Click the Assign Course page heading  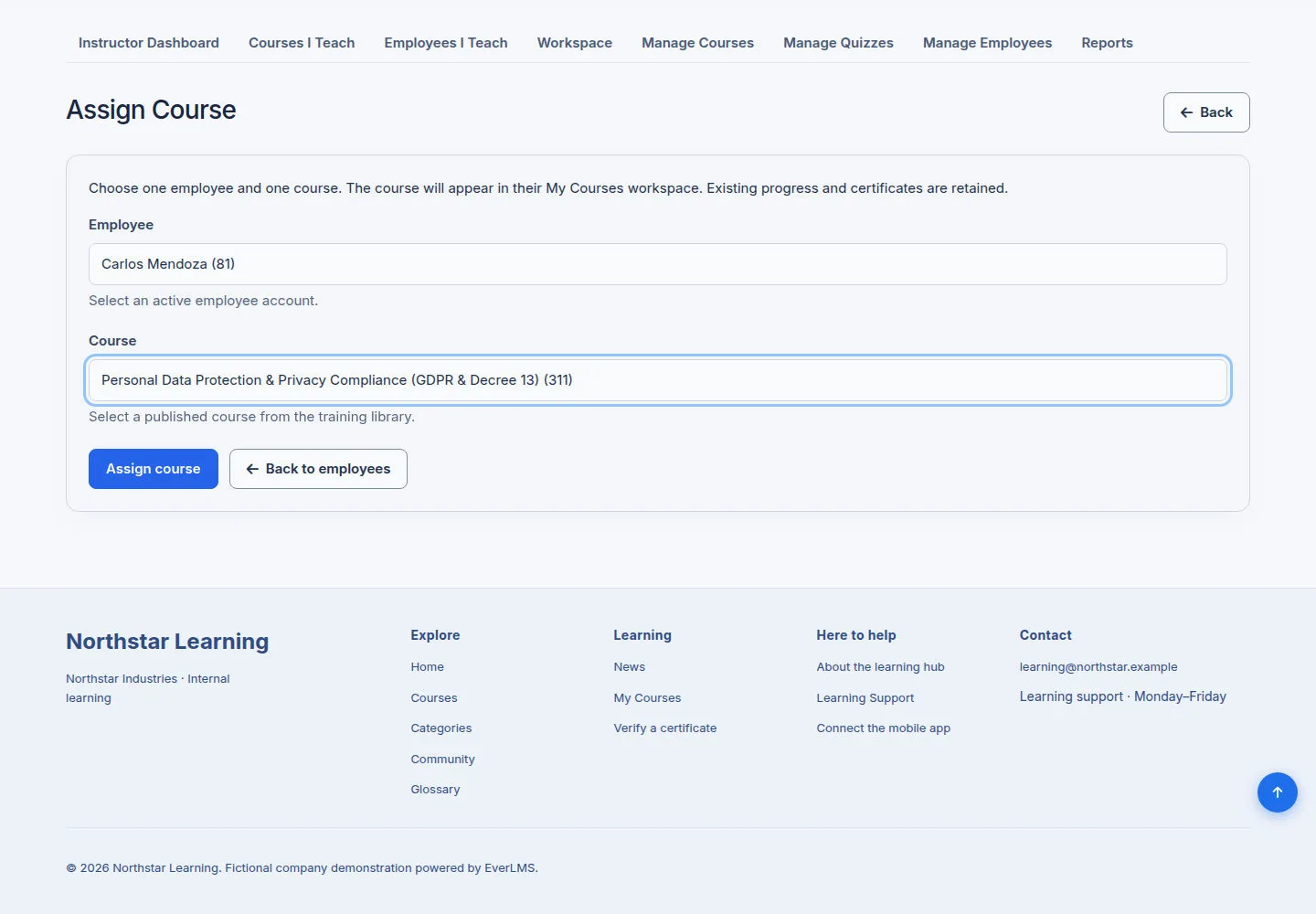pyautogui.click(x=151, y=110)
